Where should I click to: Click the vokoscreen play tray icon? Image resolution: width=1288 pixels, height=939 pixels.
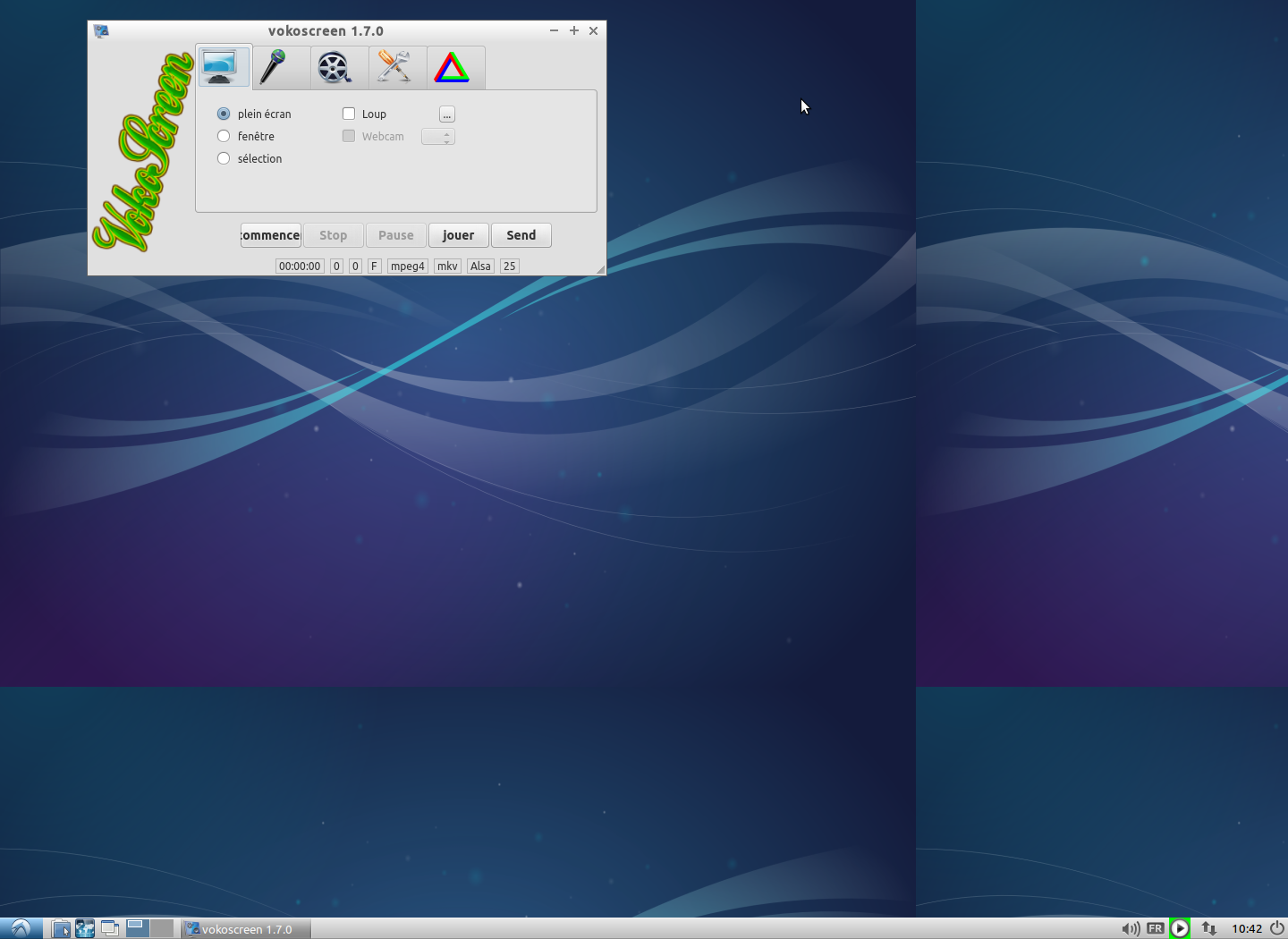click(x=1180, y=928)
